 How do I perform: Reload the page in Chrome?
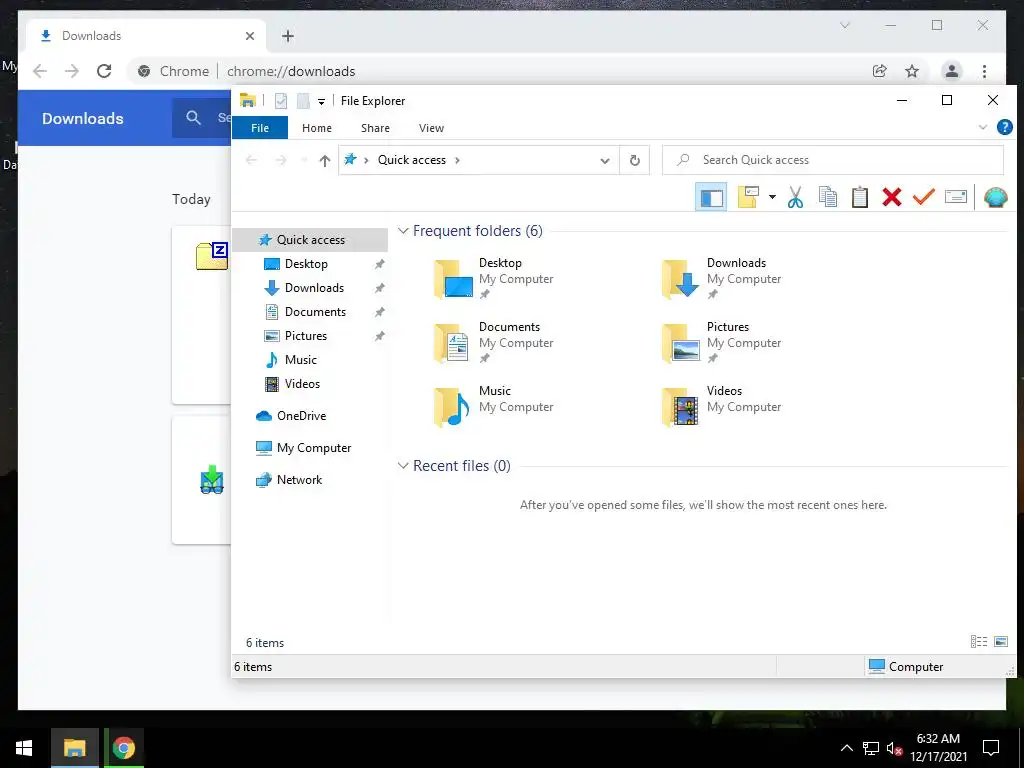[x=104, y=71]
